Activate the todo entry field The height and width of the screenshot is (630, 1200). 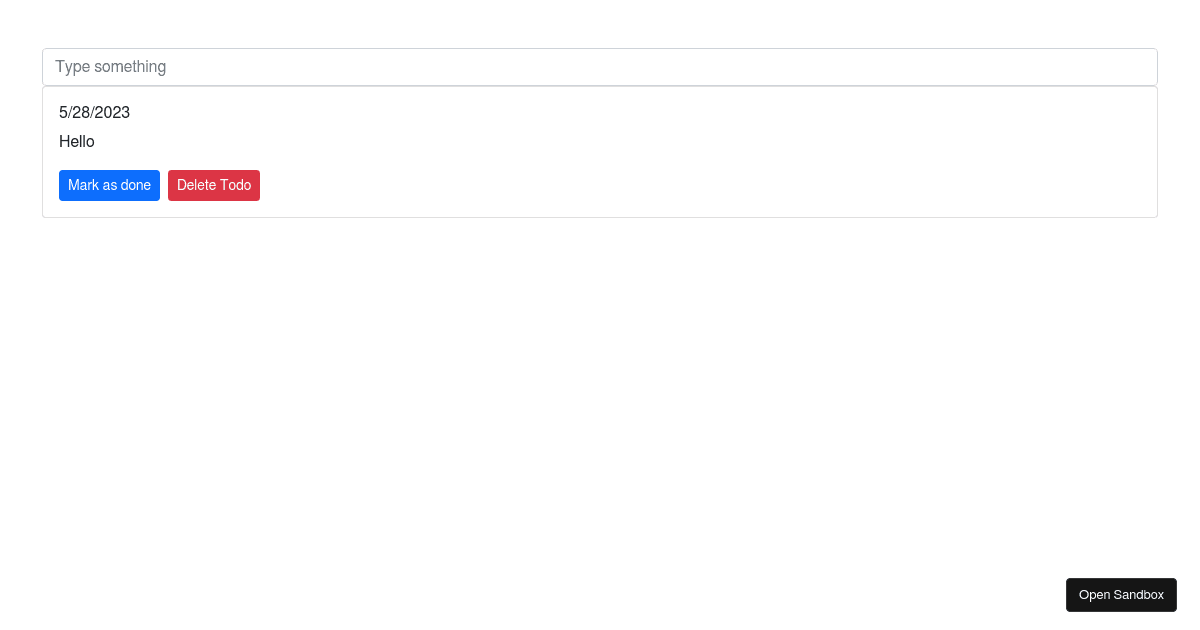pos(600,67)
